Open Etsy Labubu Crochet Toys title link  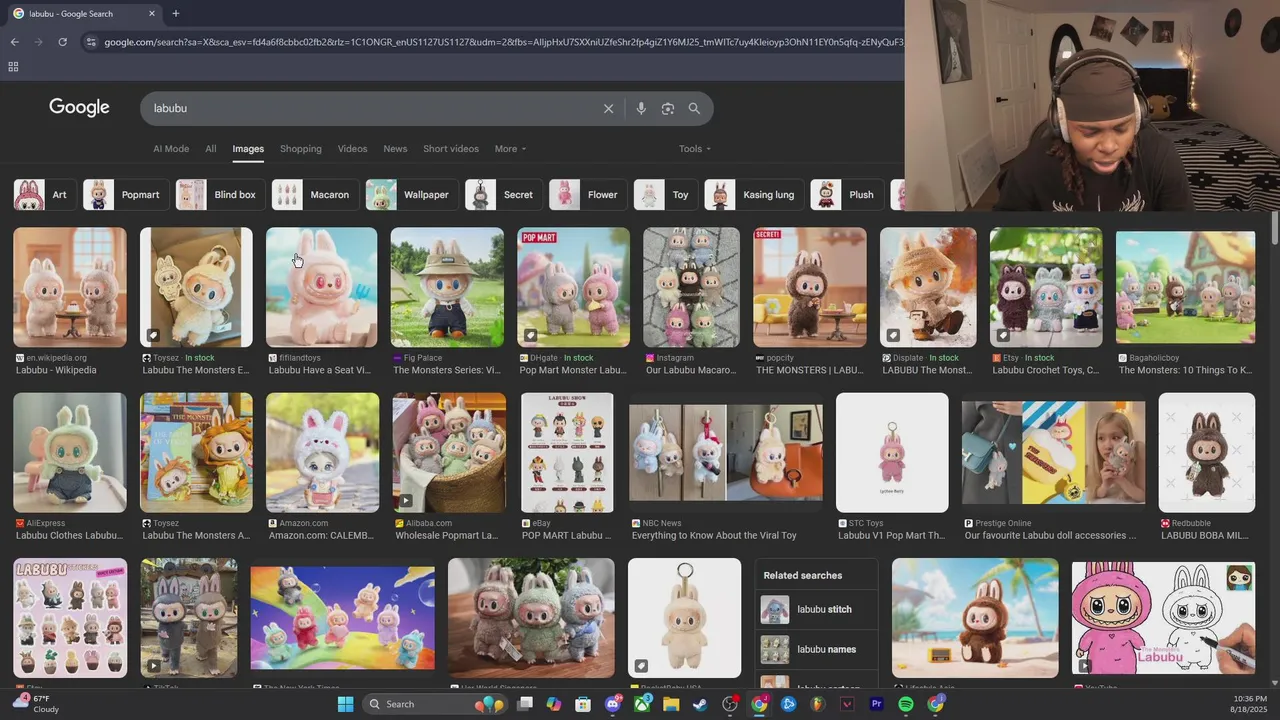[1046, 370]
